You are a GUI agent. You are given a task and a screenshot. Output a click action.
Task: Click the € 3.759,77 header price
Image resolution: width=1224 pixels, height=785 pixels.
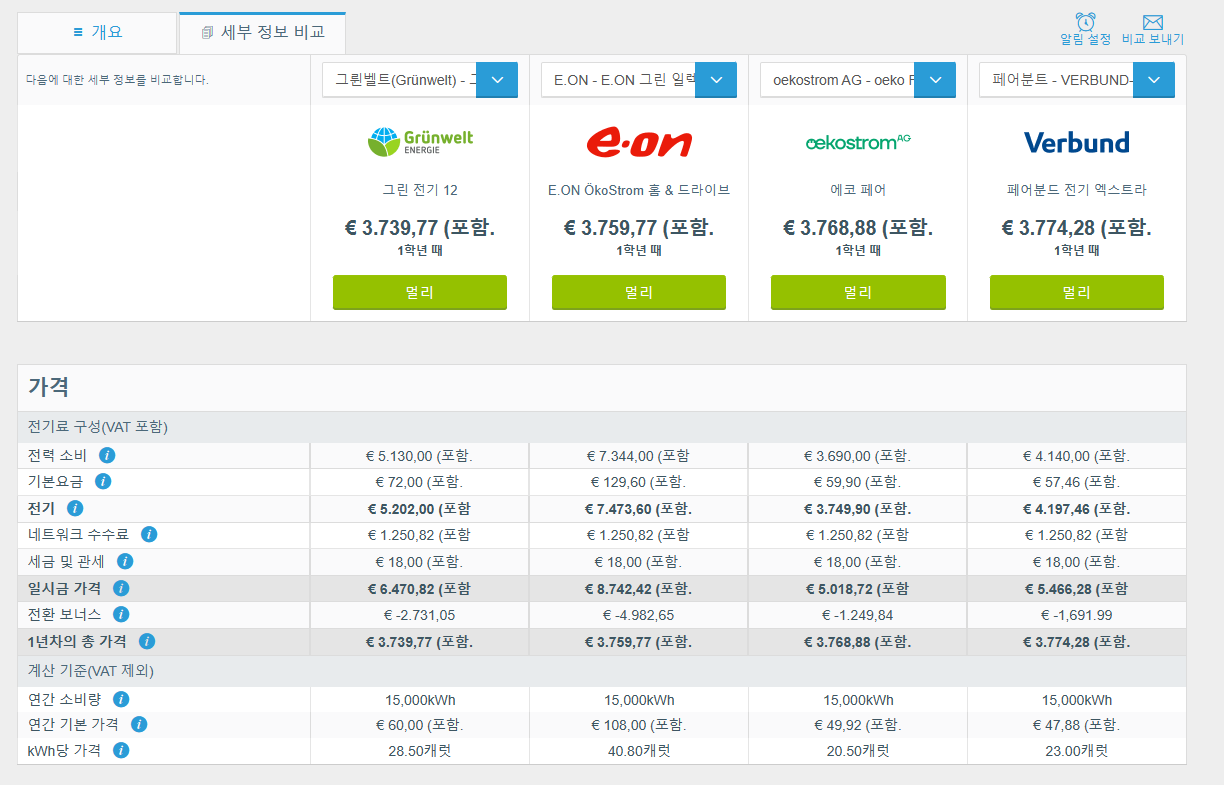(x=639, y=228)
